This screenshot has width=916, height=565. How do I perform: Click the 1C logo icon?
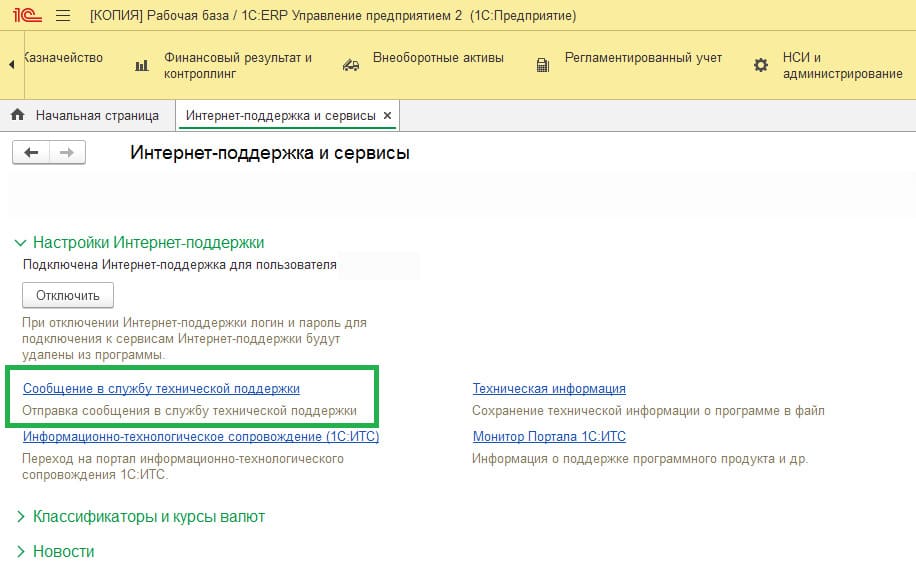pyautogui.click(x=27, y=15)
